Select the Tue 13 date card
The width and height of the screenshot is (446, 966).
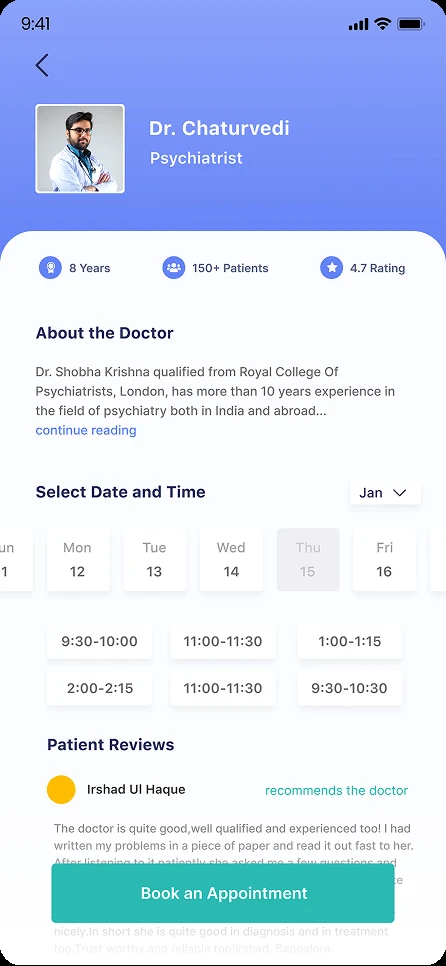[x=154, y=559]
